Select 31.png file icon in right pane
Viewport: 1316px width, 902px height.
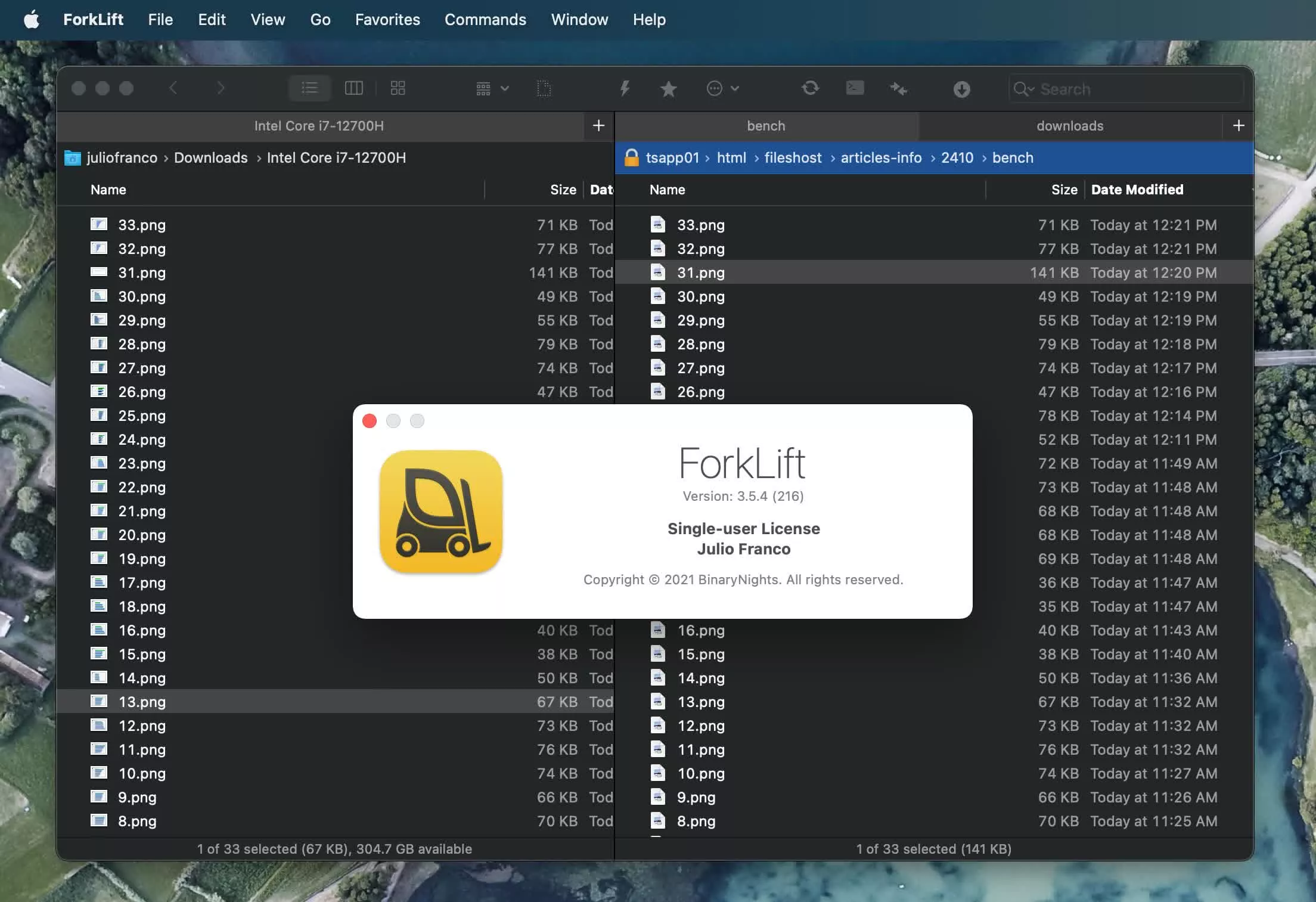click(x=657, y=272)
